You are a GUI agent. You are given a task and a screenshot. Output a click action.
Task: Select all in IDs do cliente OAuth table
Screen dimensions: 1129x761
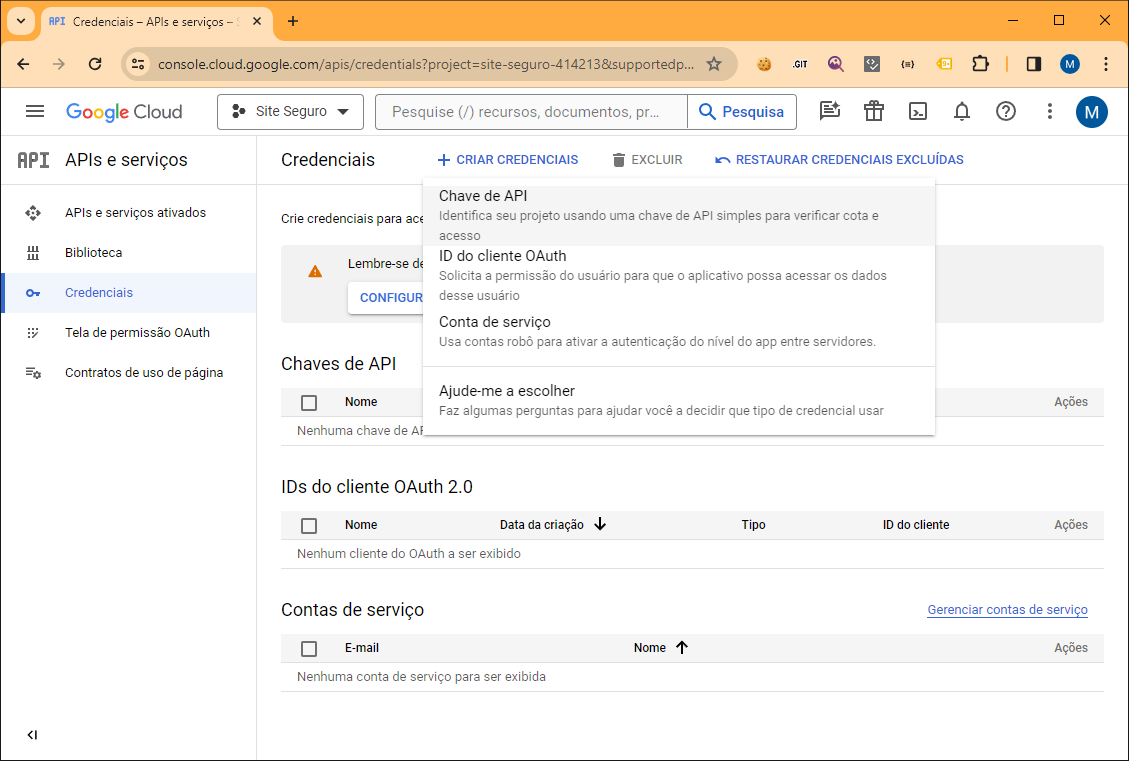point(309,526)
